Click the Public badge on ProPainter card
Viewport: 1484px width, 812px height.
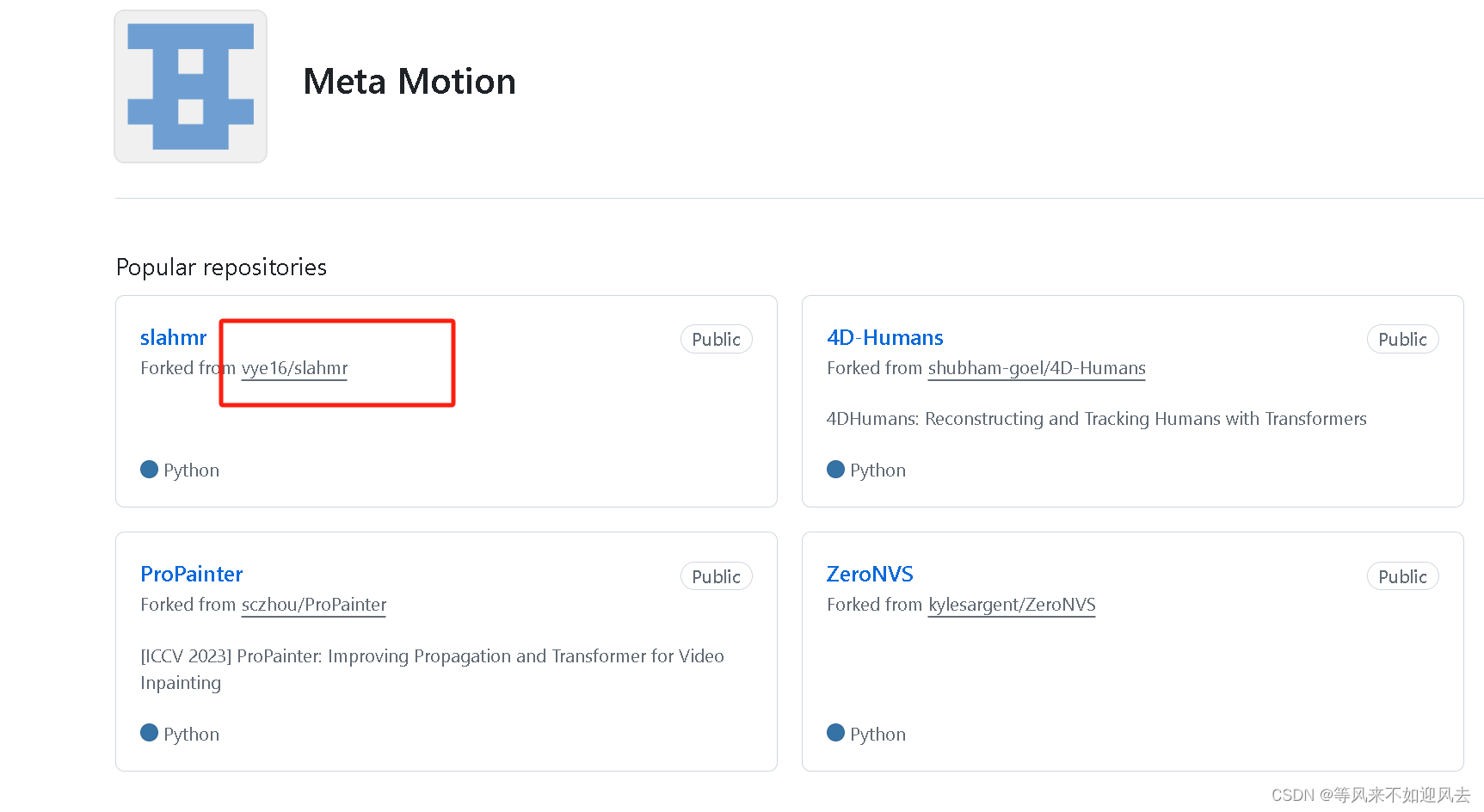point(716,576)
